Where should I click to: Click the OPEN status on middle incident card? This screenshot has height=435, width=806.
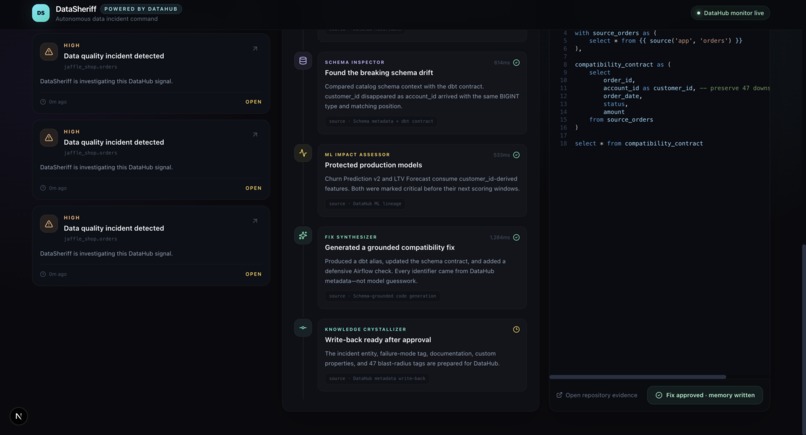[253, 188]
